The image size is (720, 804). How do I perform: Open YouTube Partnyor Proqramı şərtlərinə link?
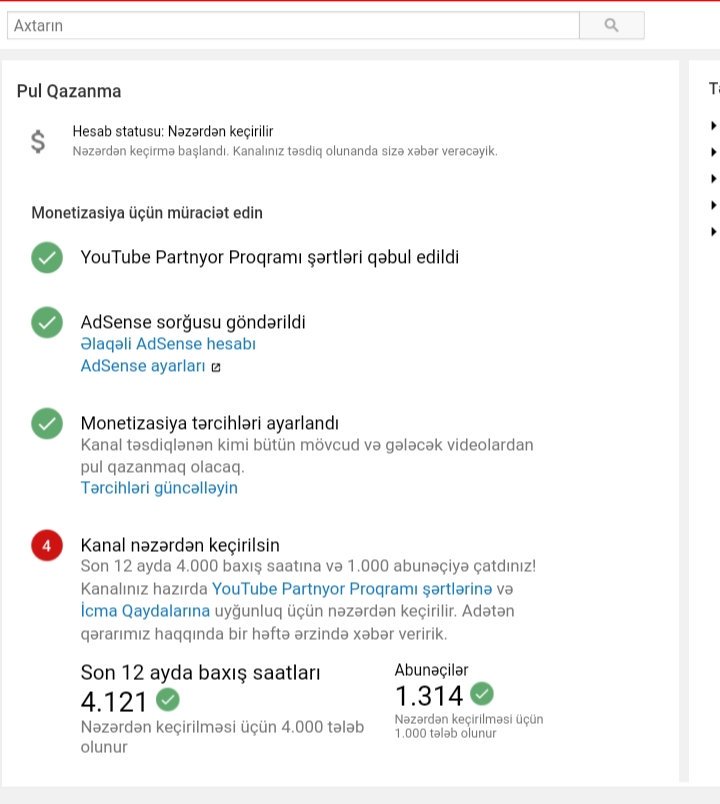(x=352, y=589)
